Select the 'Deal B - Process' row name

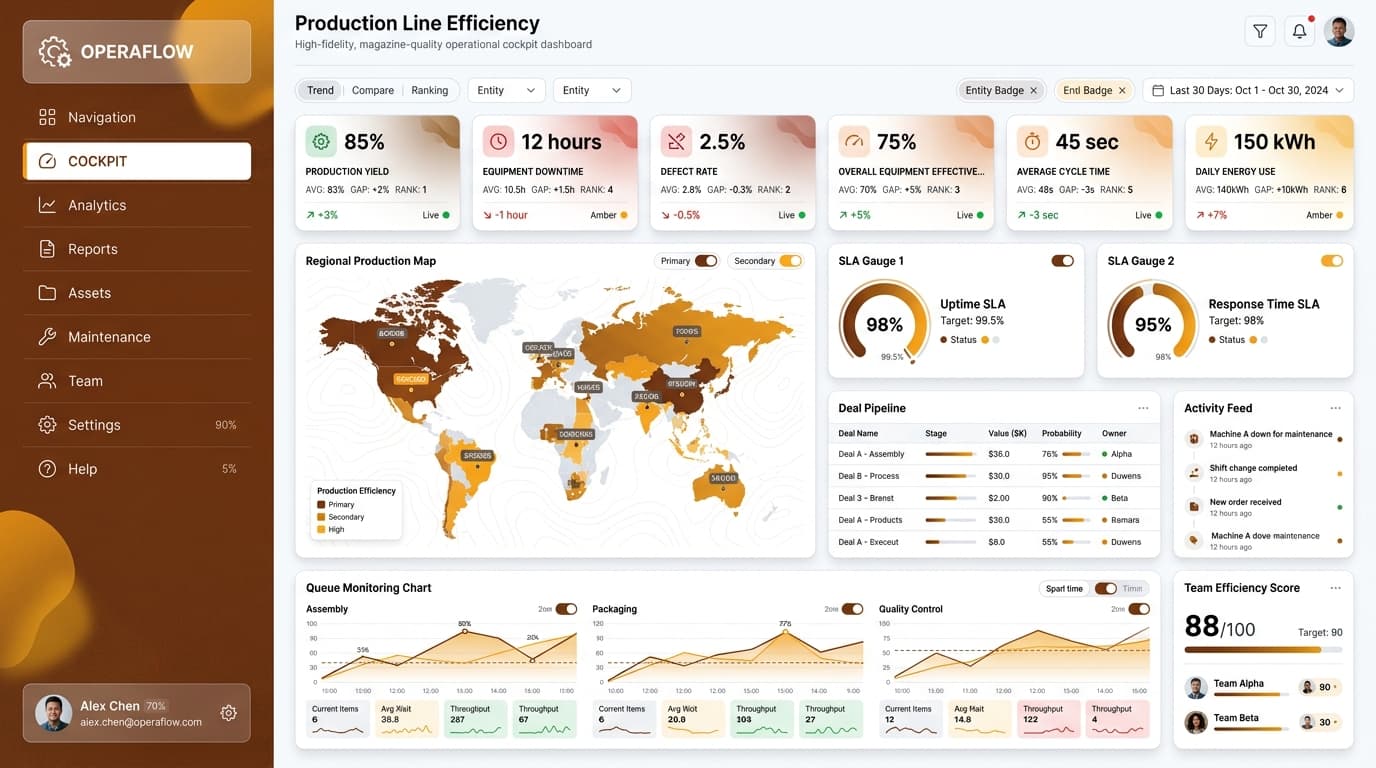869,476
